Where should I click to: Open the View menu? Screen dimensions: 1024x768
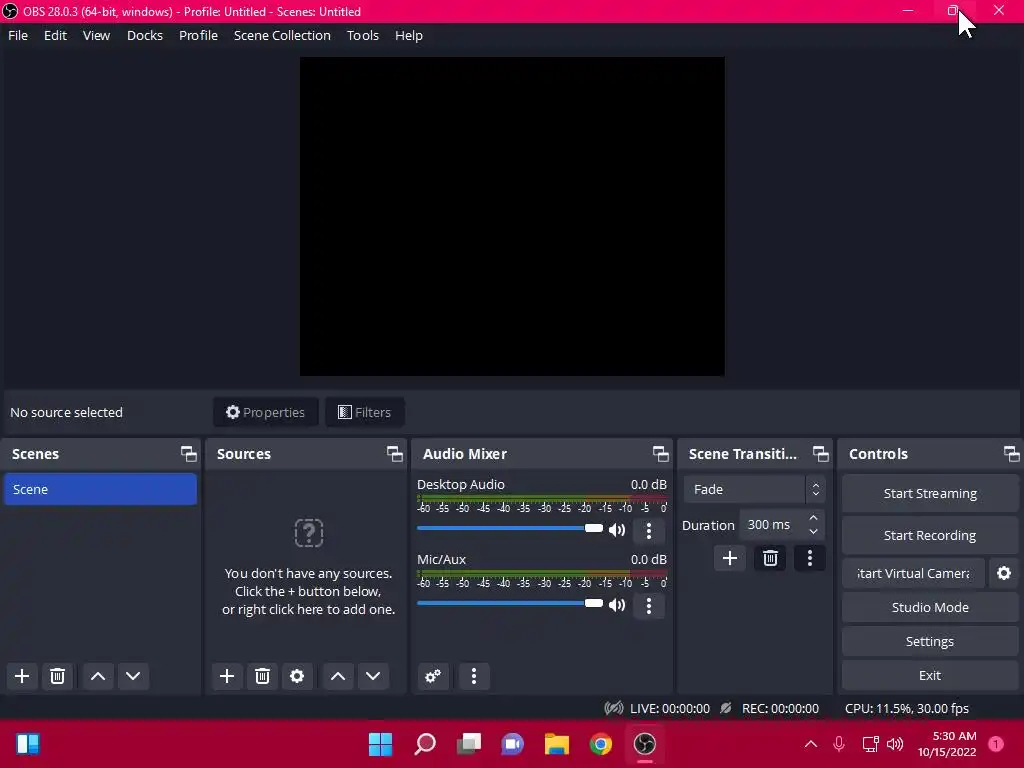[x=97, y=35]
